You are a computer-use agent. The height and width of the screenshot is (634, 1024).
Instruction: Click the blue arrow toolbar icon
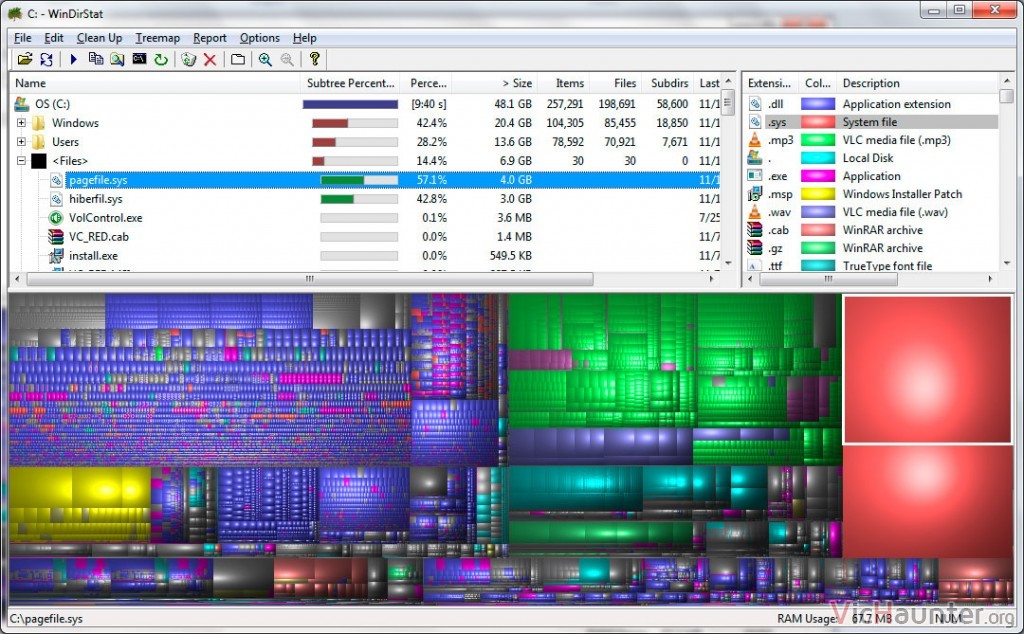pyautogui.click(x=73, y=59)
